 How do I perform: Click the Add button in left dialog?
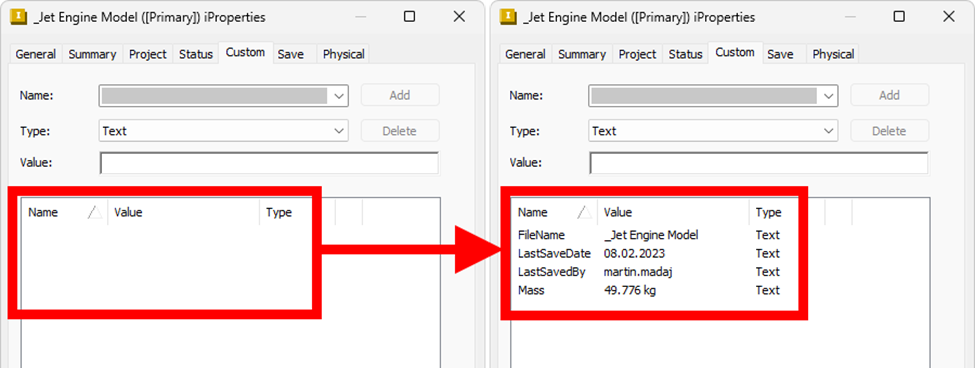[400, 95]
